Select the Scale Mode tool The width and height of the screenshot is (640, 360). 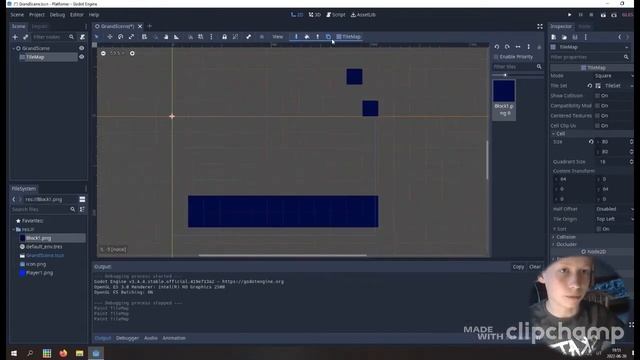[x=131, y=37]
